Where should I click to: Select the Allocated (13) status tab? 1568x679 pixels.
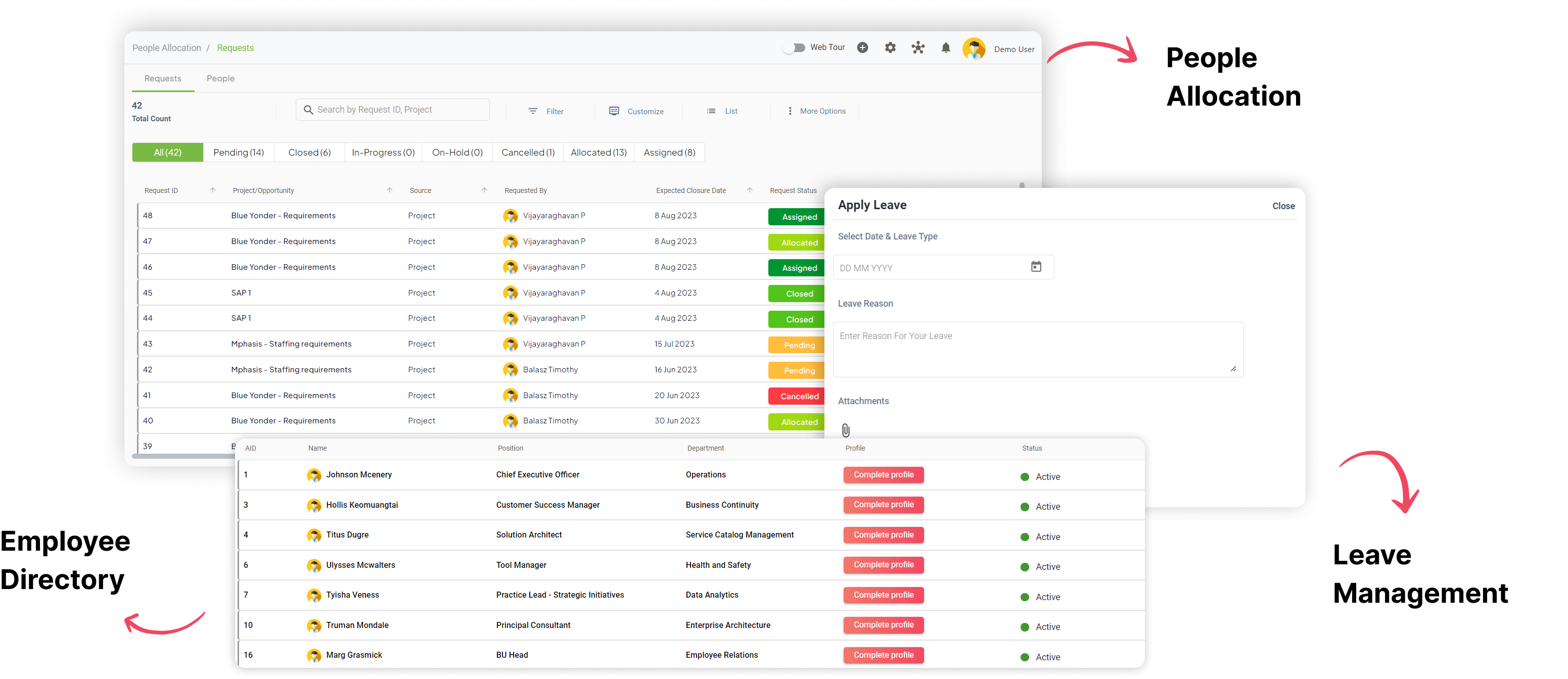[598, 152]
